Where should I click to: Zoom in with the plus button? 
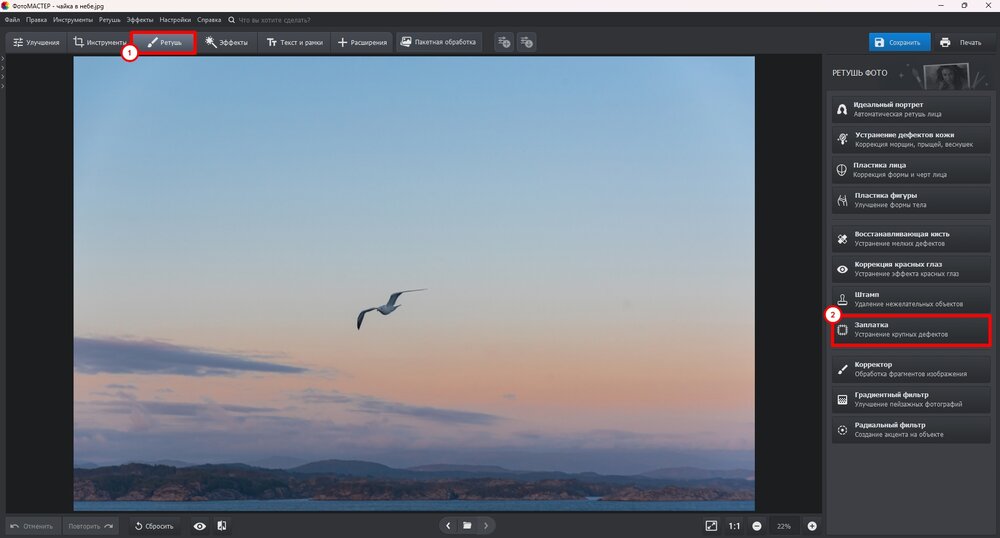tap(812, 526)
